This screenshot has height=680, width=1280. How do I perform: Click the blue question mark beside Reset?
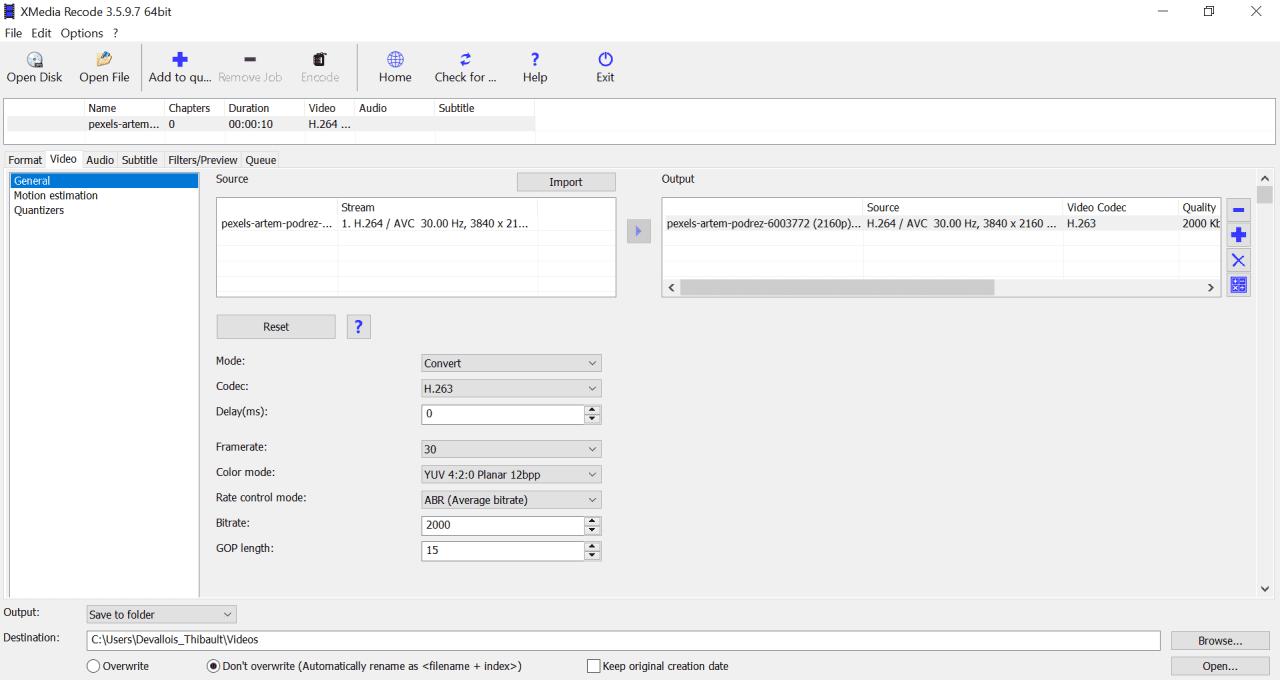click(358, 327)
